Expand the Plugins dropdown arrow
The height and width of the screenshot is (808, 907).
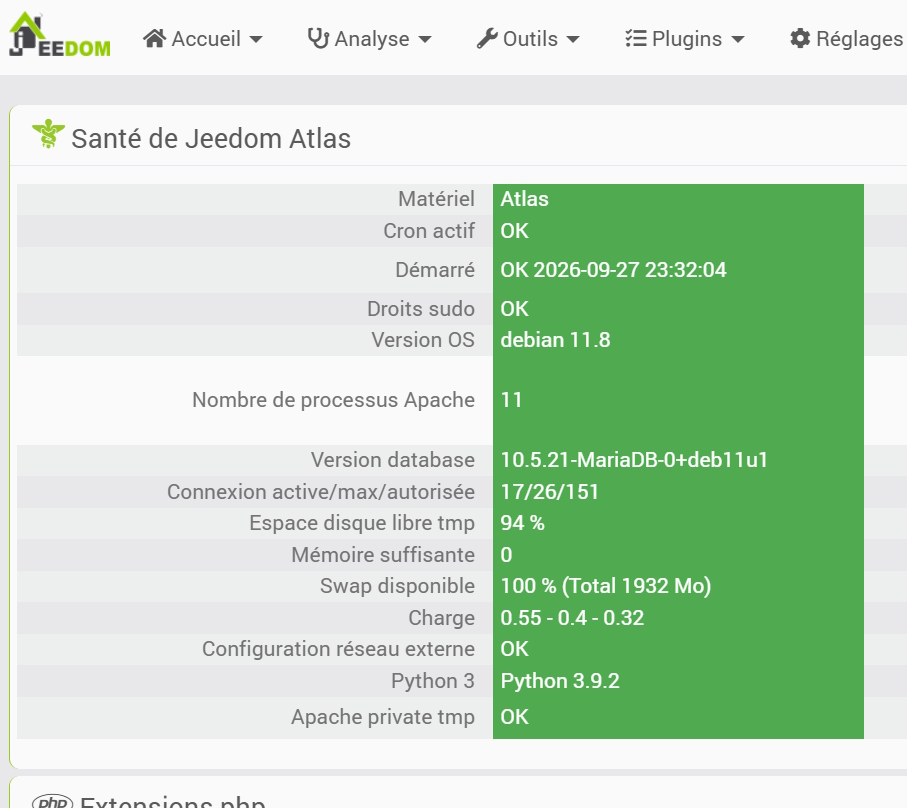pyautogui.click(x=738, y=39)
